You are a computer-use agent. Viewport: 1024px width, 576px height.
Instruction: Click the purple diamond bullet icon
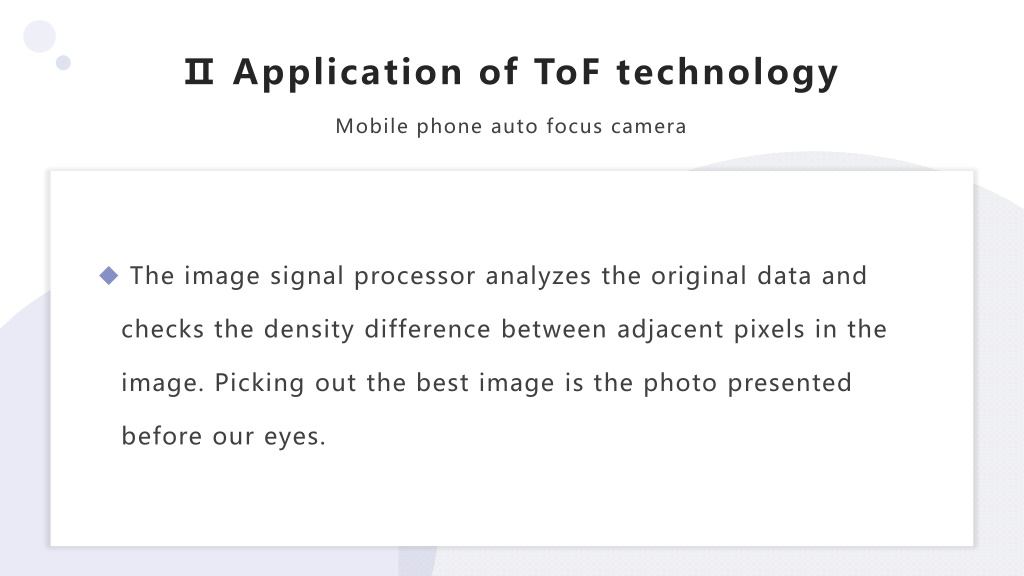108,276
